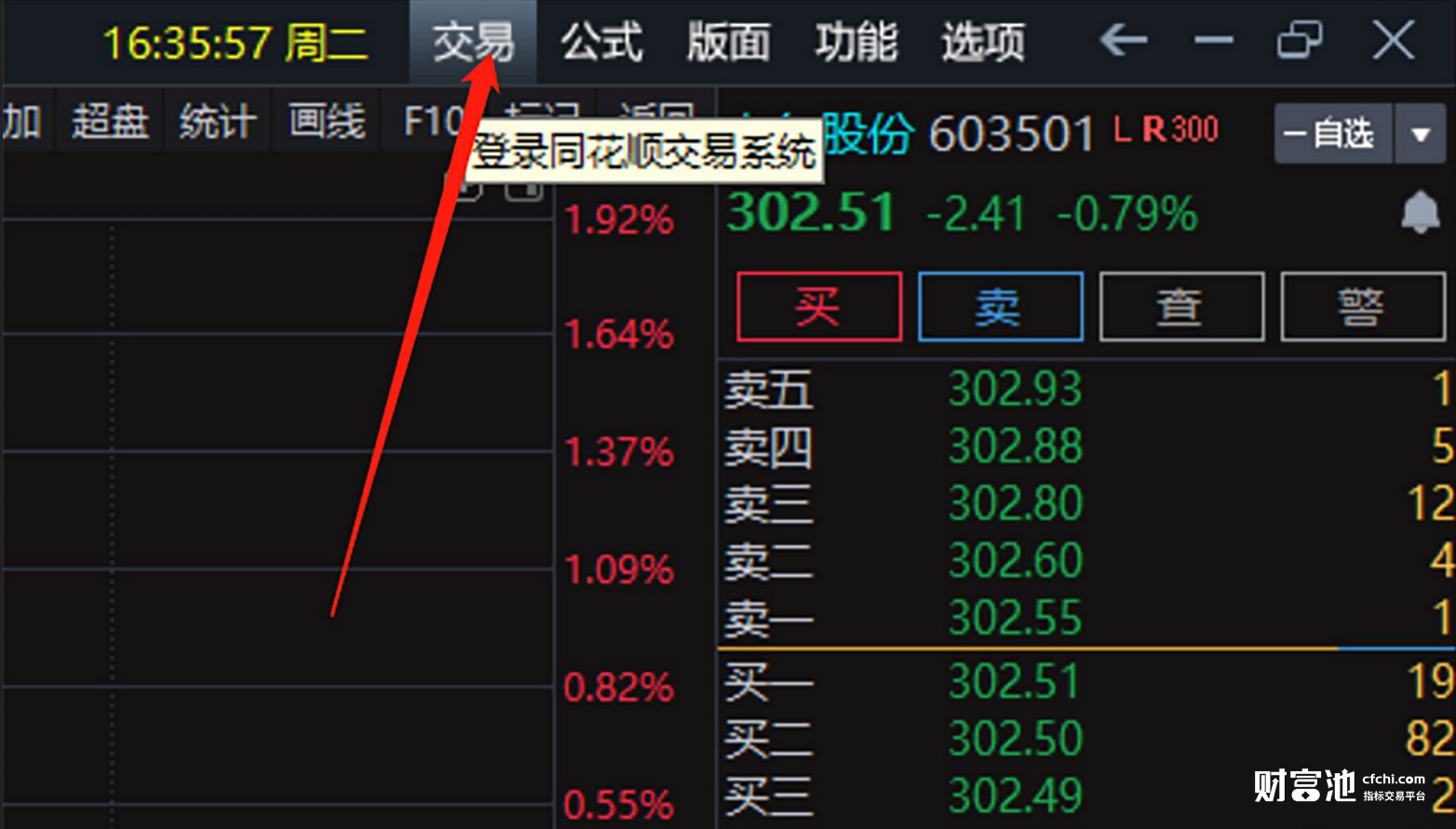Open the 功能 menu

pos(856,42)
